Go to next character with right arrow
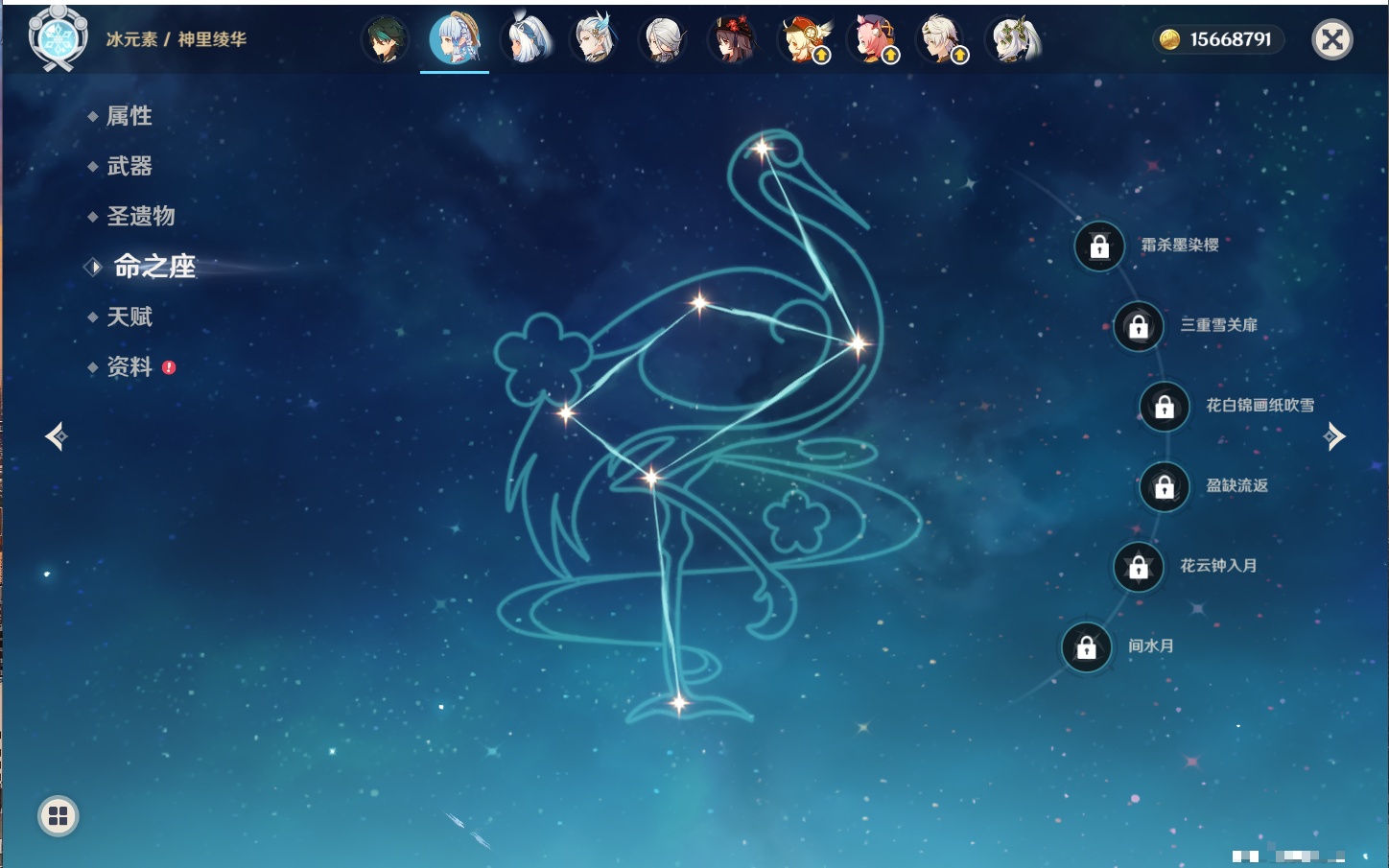The width and height of the screenshot is (1389, 868). [x=1334, y=437]
